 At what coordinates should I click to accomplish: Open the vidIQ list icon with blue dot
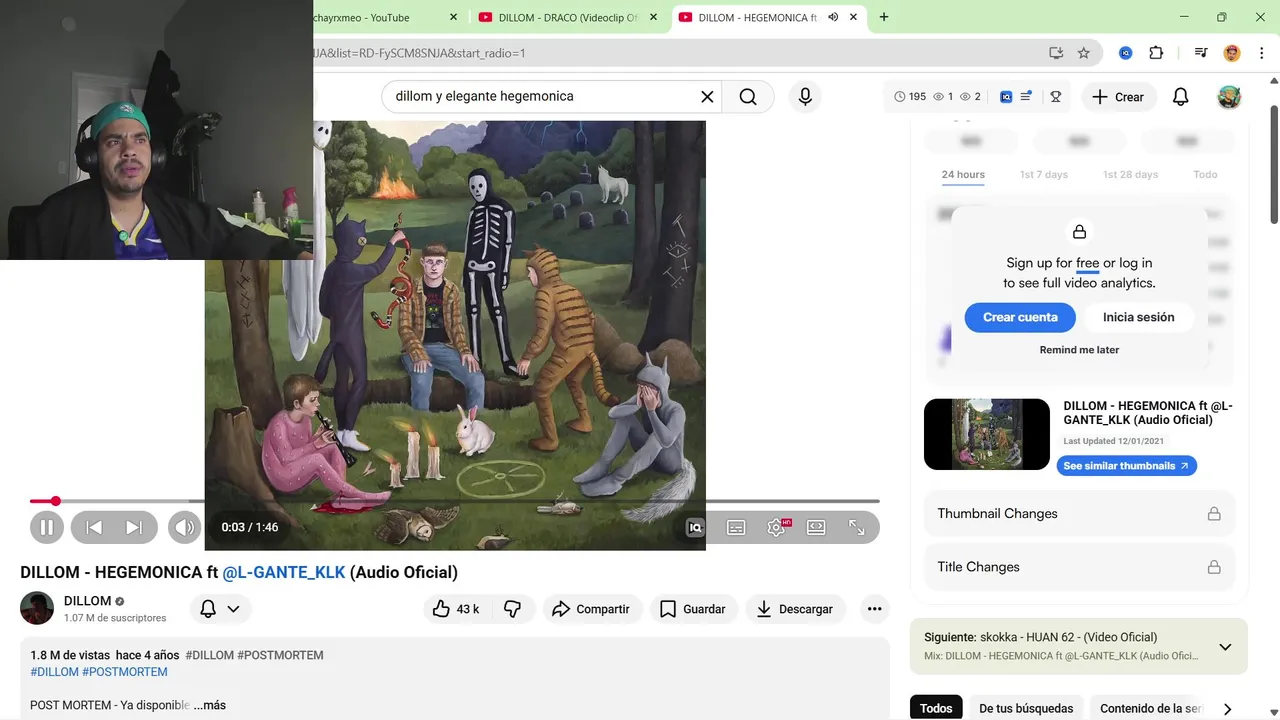pos(1026,97)
